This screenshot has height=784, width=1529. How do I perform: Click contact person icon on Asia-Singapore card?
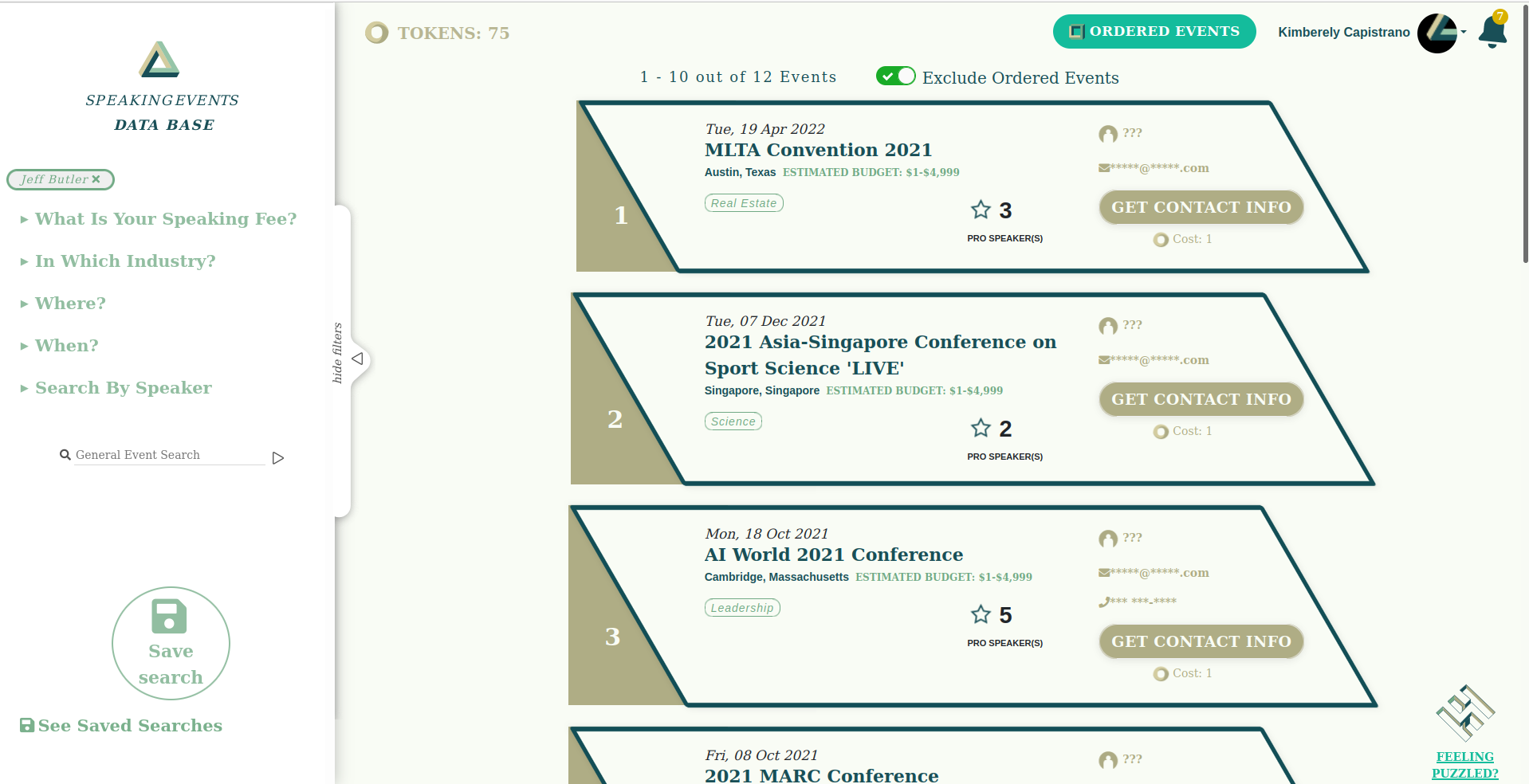click(1108, 326)
